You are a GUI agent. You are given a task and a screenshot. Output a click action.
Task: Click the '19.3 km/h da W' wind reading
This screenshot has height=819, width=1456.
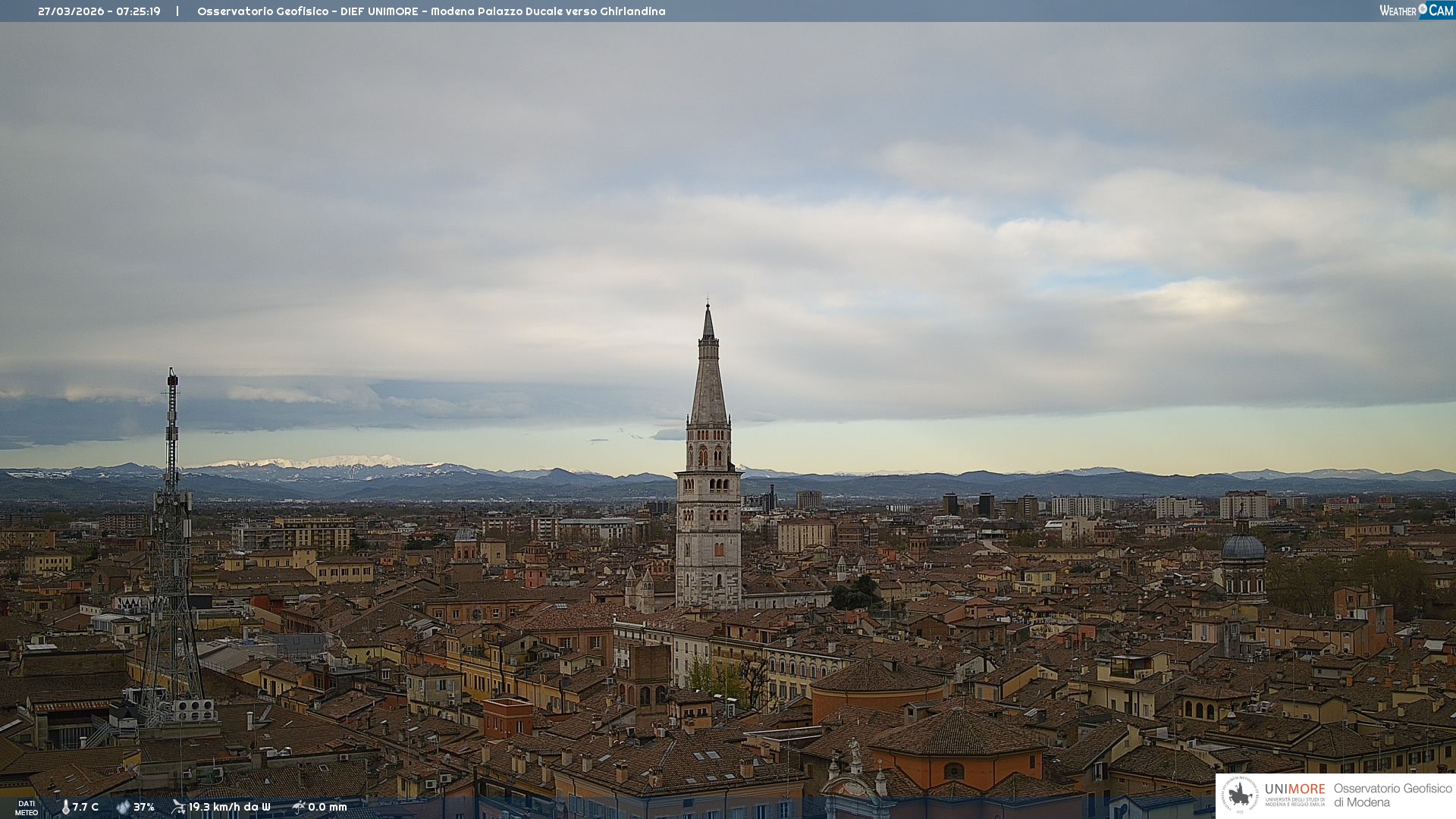click(229, 807)
